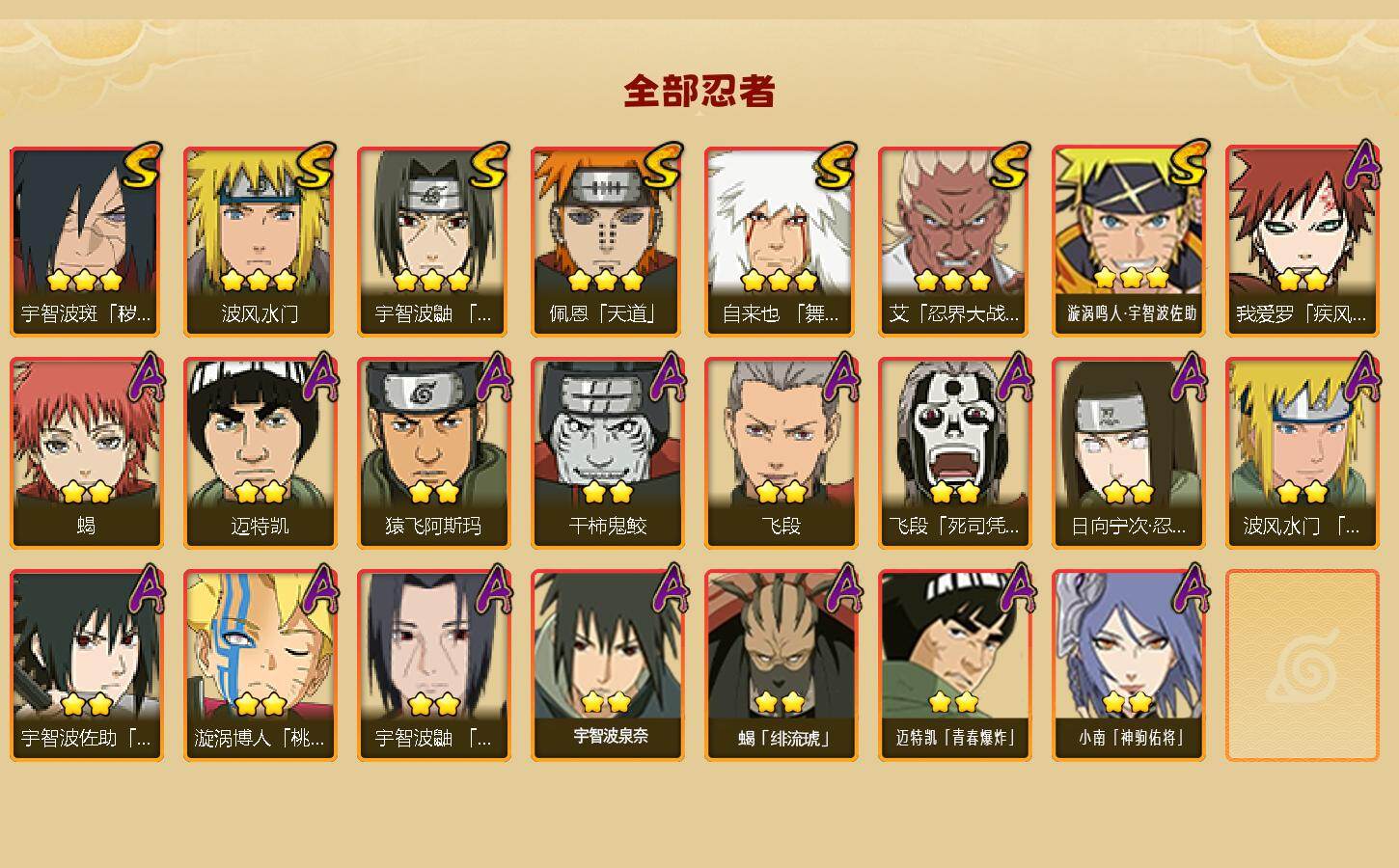Select the 小南「神驹佑将」 card
1399x868 pixels.
(x=1128, y=665)
